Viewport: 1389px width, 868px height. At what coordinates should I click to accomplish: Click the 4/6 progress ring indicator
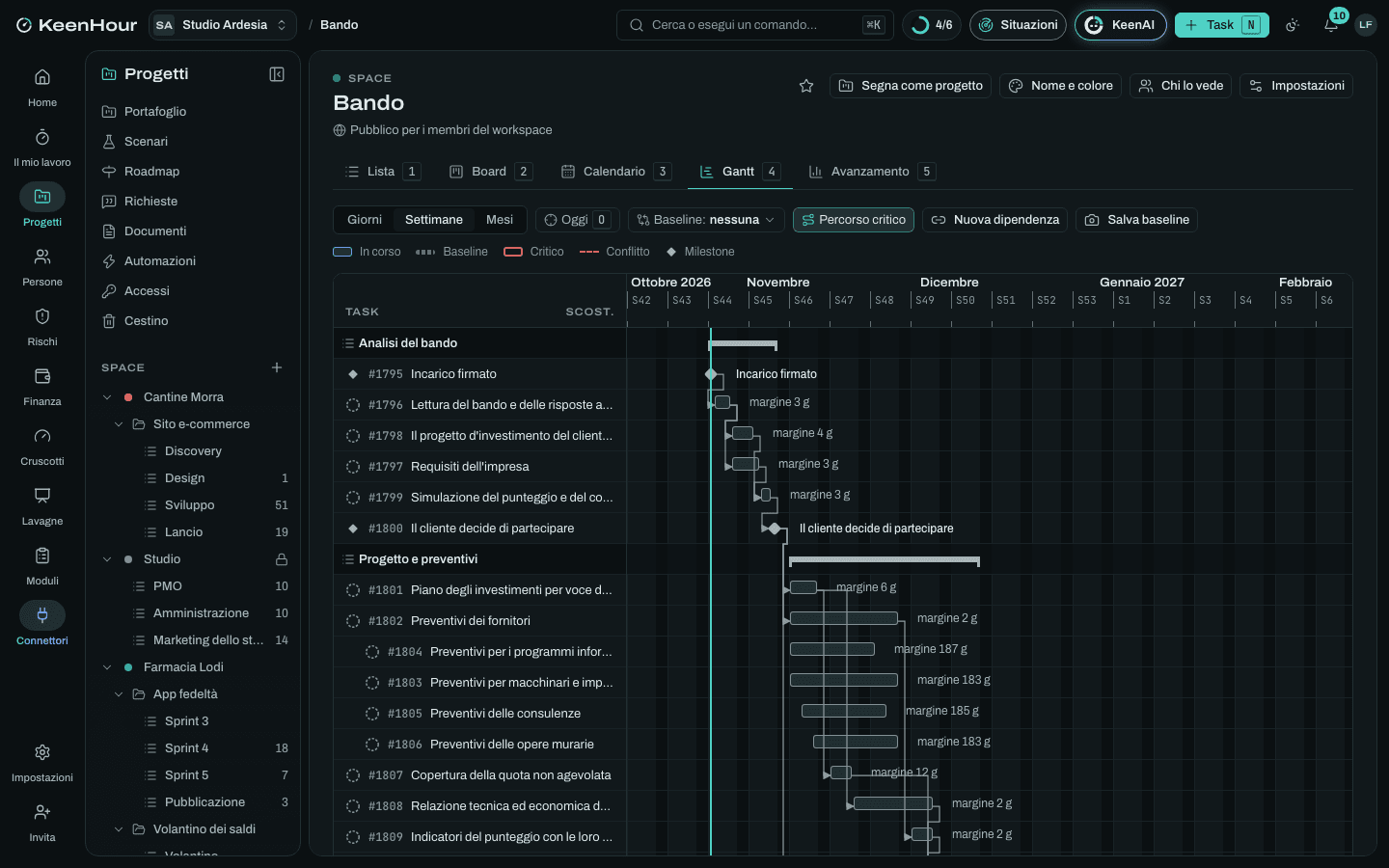click(932, 25)
